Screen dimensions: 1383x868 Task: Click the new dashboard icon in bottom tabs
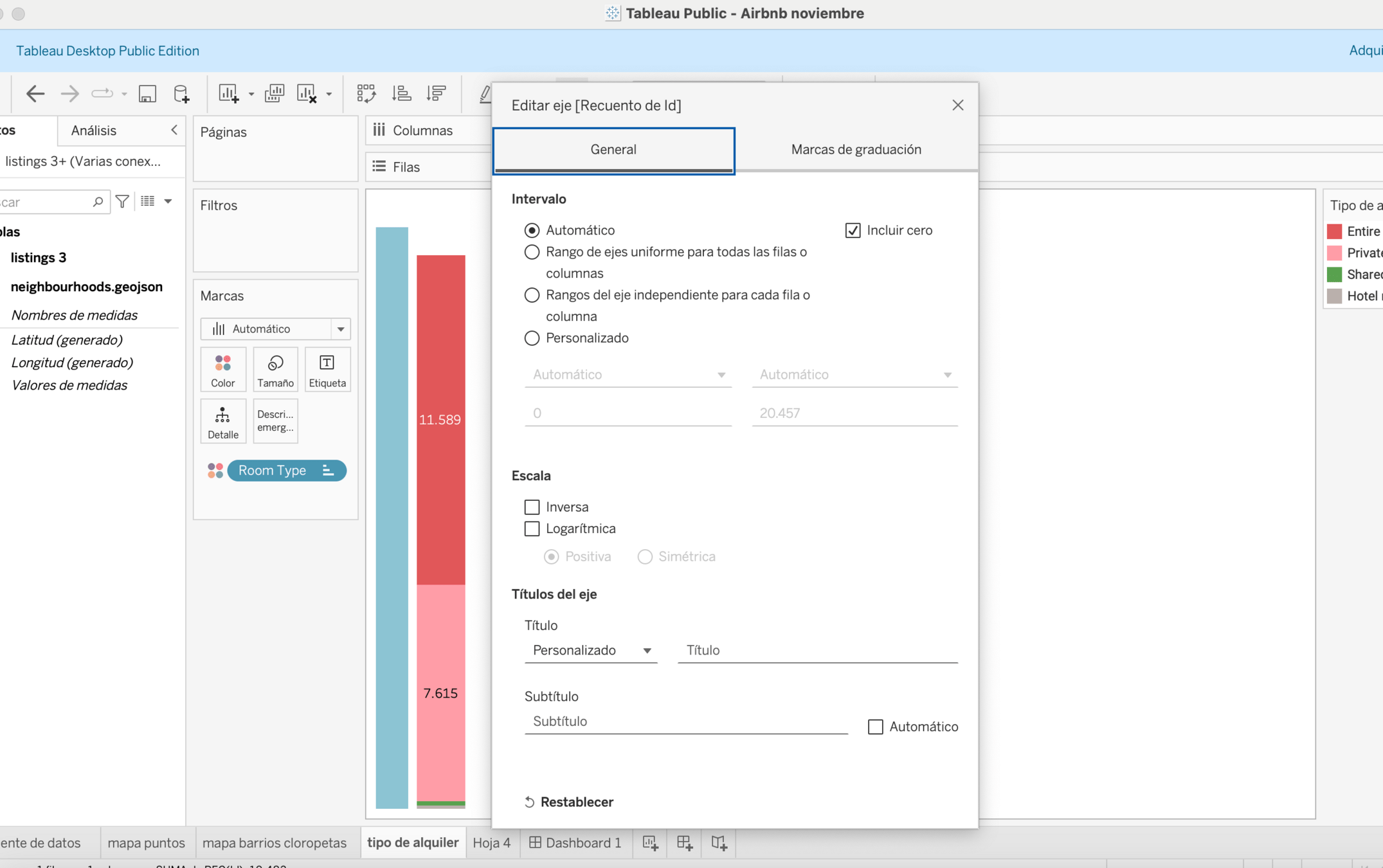[684, 842]
